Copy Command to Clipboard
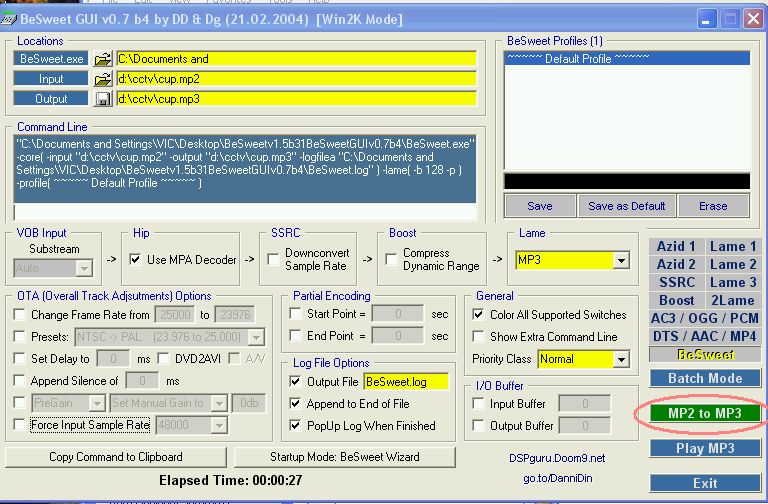The height and width of the screenshot is (504, 768). pos(116,457)
